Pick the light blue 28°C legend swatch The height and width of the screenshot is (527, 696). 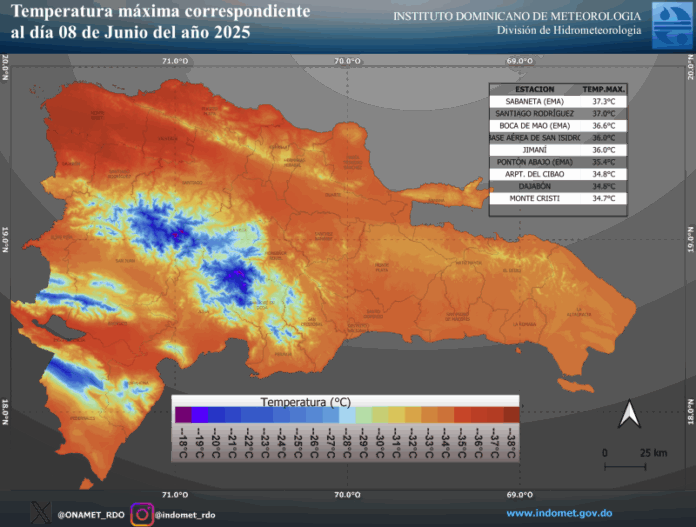click(347, 414)
